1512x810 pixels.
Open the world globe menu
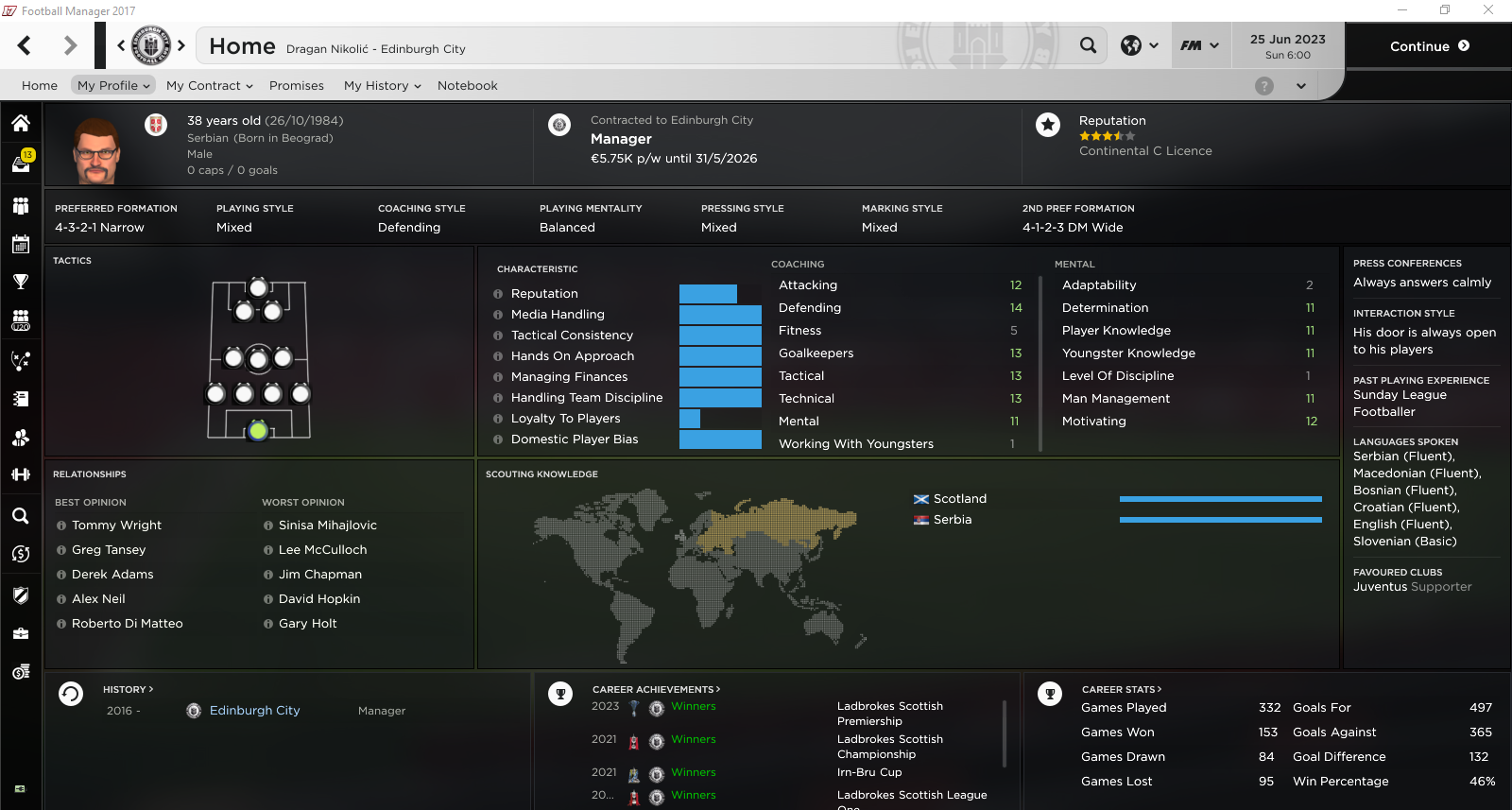(1139, 45)
